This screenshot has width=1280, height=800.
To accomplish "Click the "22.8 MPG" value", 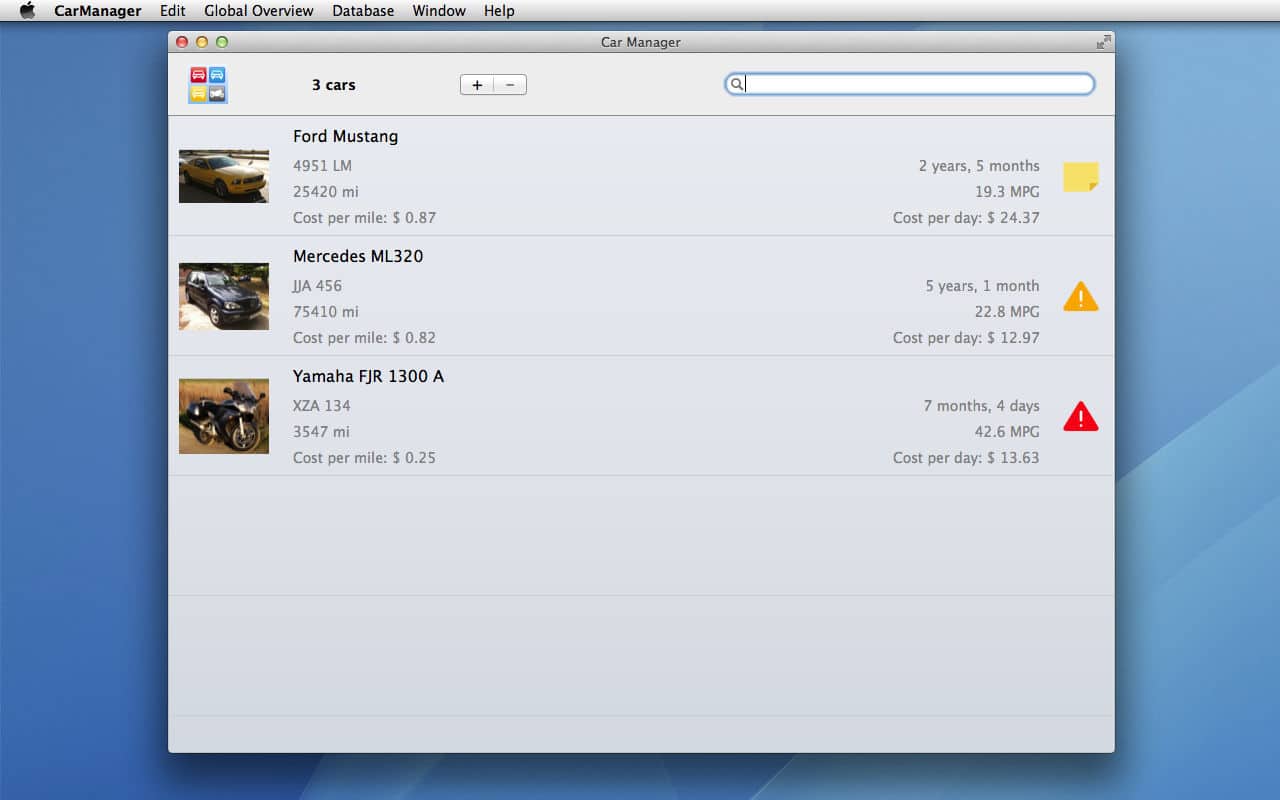I will [1007, 312].
